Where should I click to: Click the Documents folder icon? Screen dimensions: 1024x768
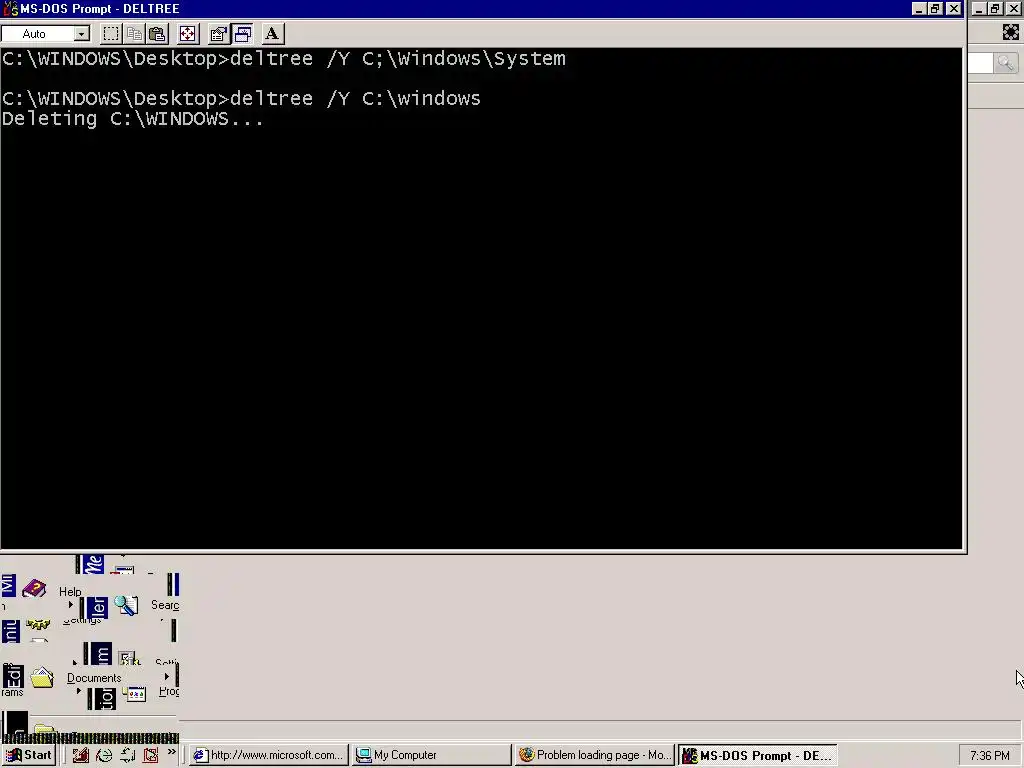pos(42,677)
